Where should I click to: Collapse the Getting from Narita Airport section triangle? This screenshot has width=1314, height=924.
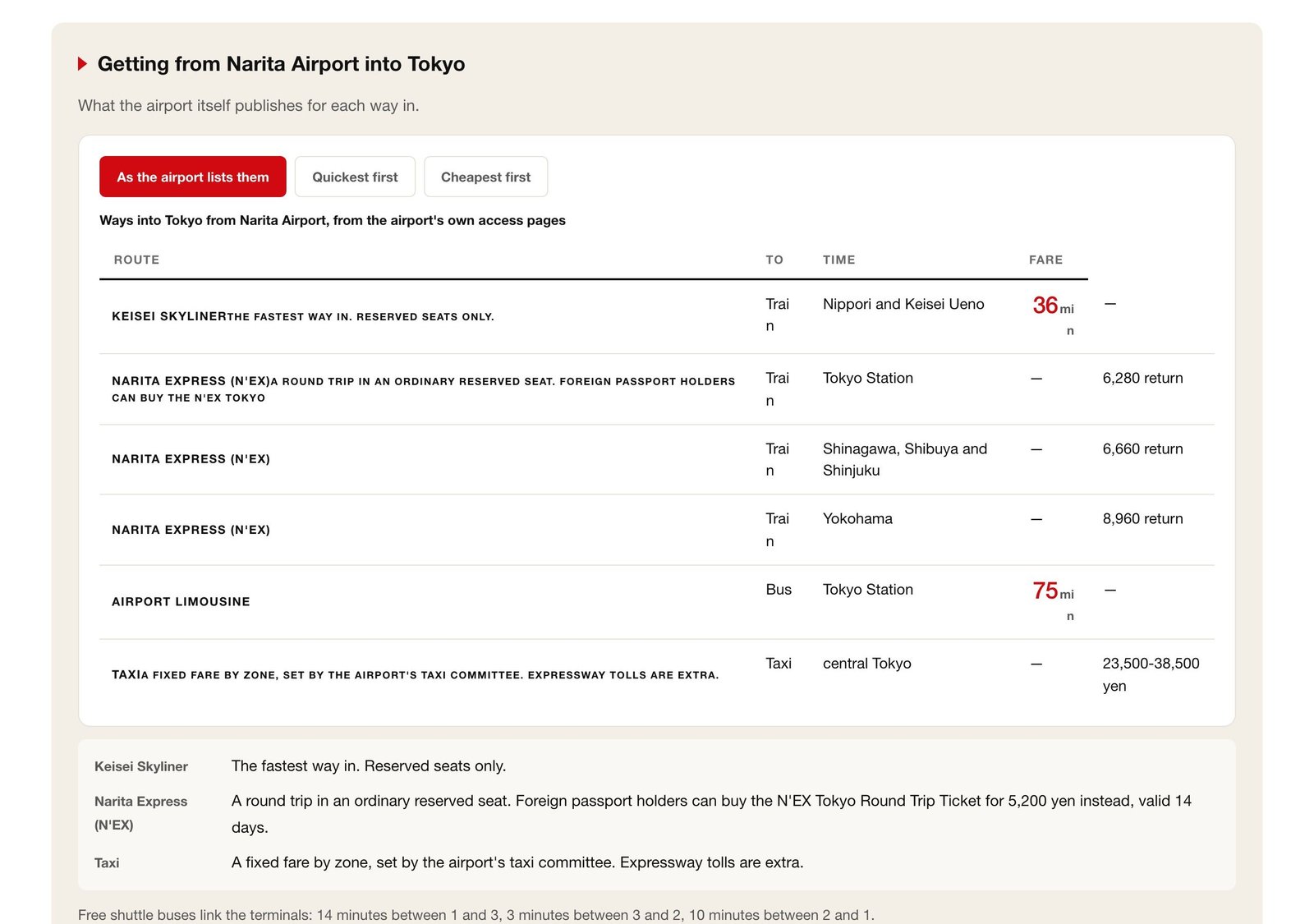82,64
